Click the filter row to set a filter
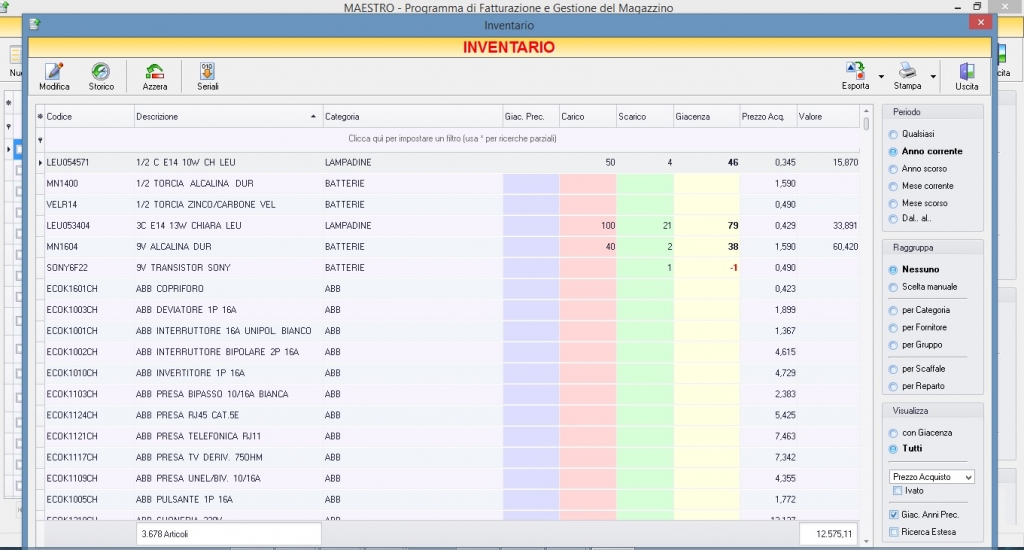Image resolution: width=1024 pixels, height=550 pixels. pos(452,138)
